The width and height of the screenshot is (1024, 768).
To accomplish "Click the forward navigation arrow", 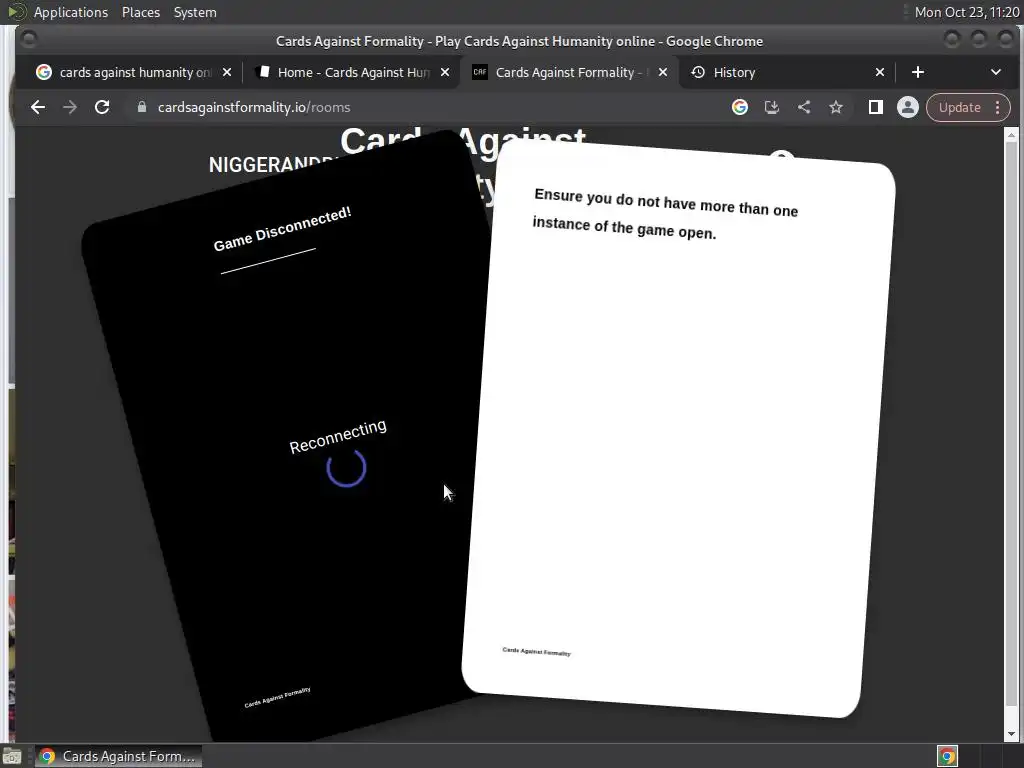I will click(x=70, y=107).
